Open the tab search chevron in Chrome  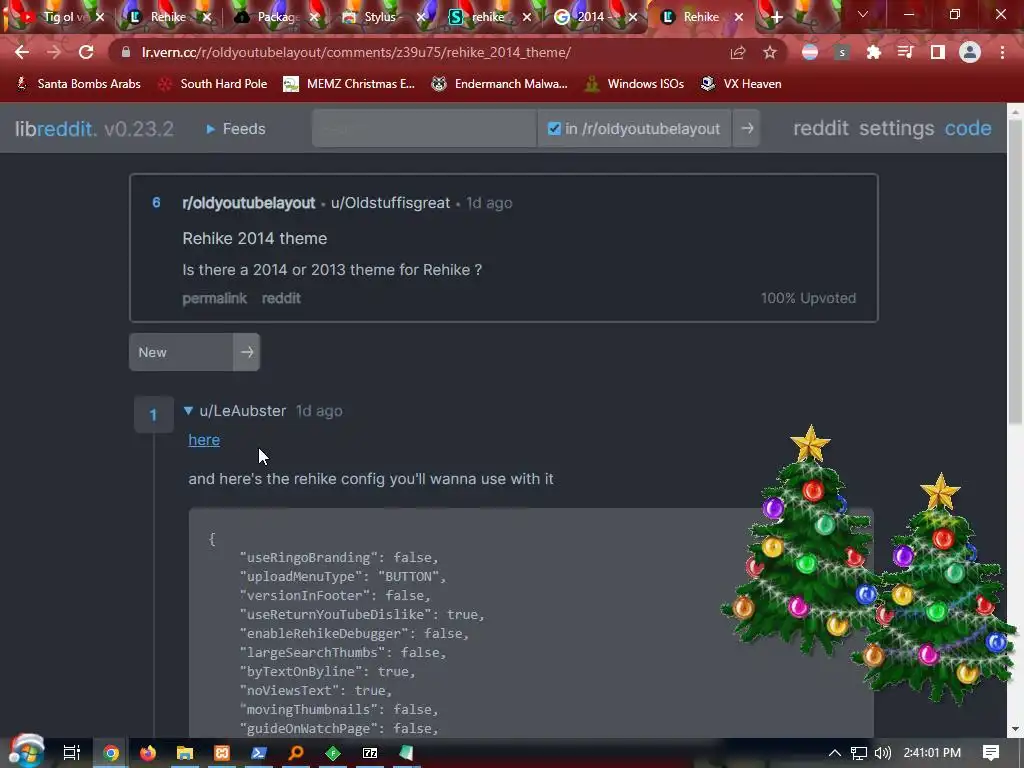coord(863,14)
